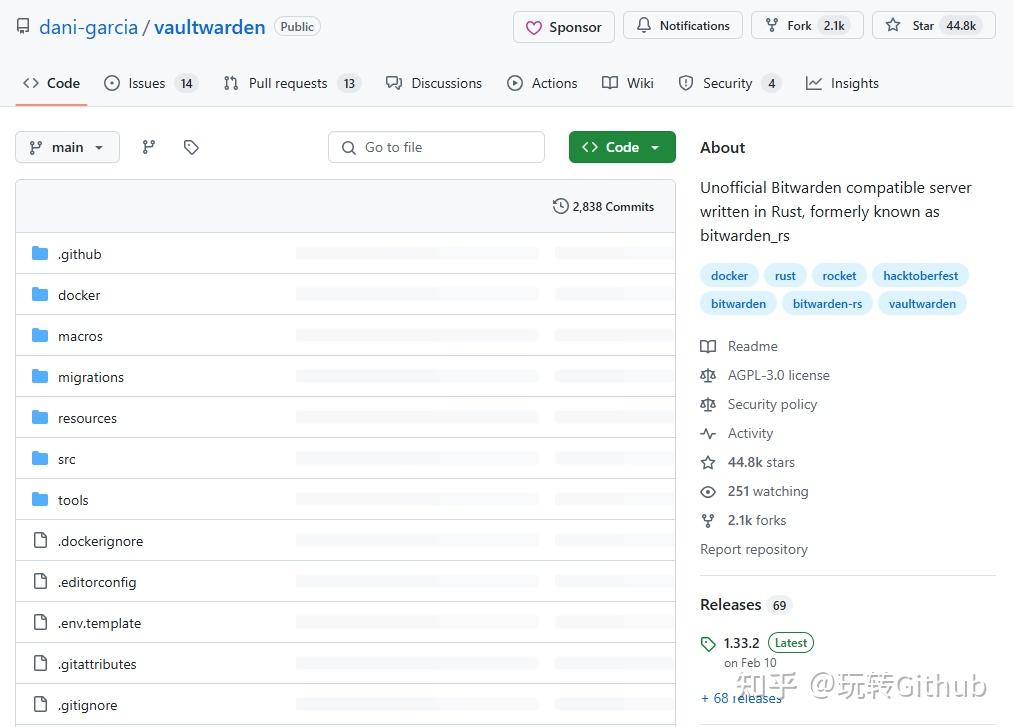The width and height of the screenshot is (1013, 727).
Task: Click the pulse icon beside Activity
Action: coord(708,434)
